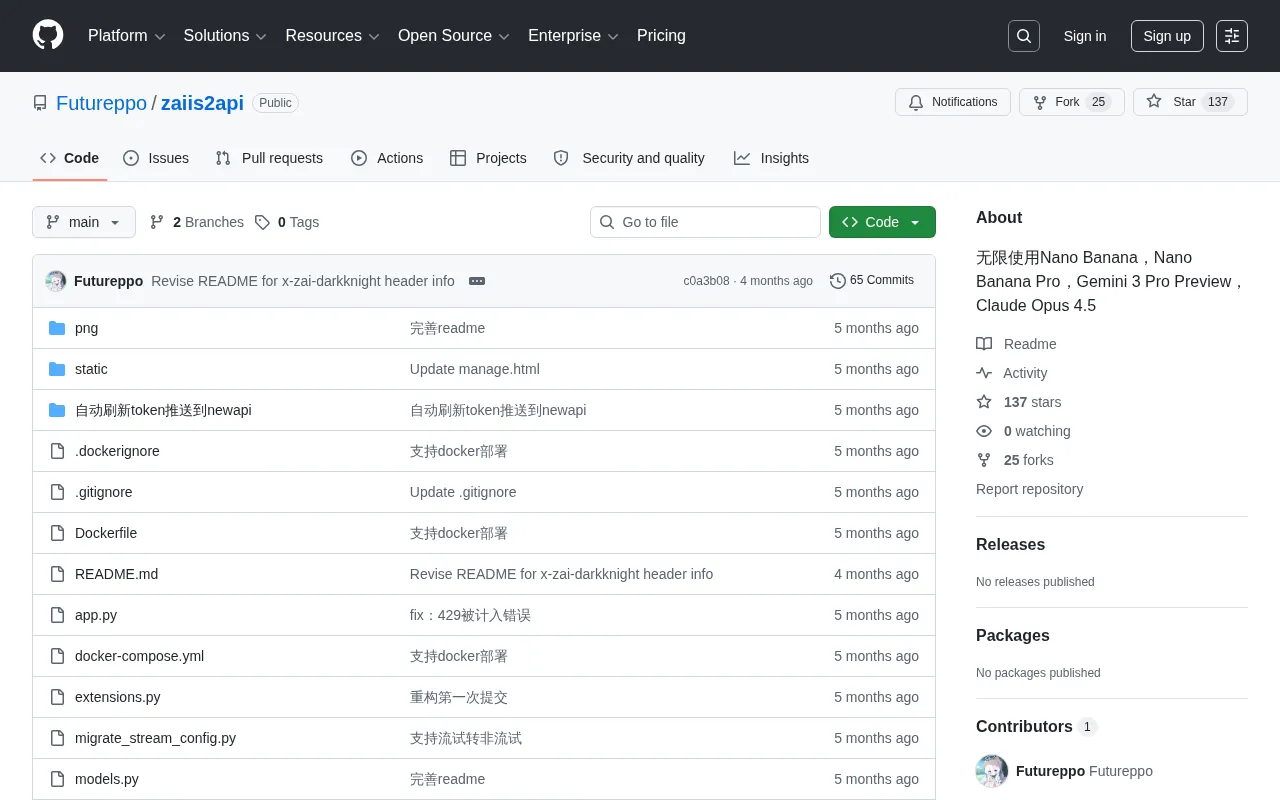
Task: Click the book icon beside Readme
Action: tap(984, 344)
